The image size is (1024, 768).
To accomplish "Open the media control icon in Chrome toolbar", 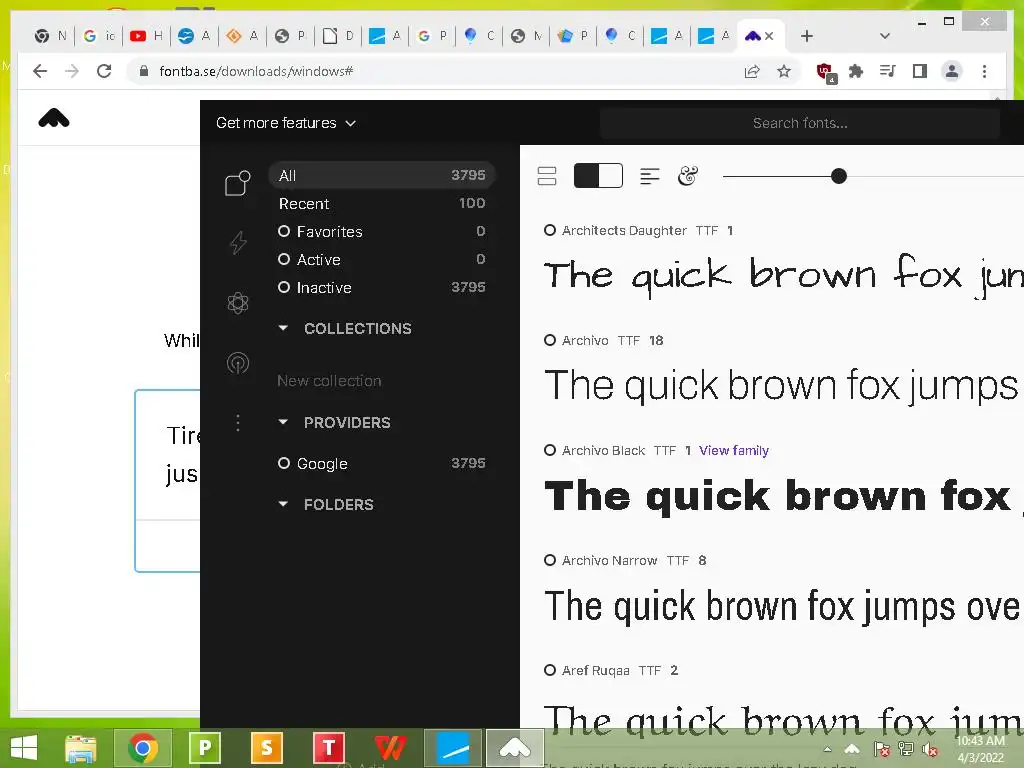I will (x=888, y=71).
